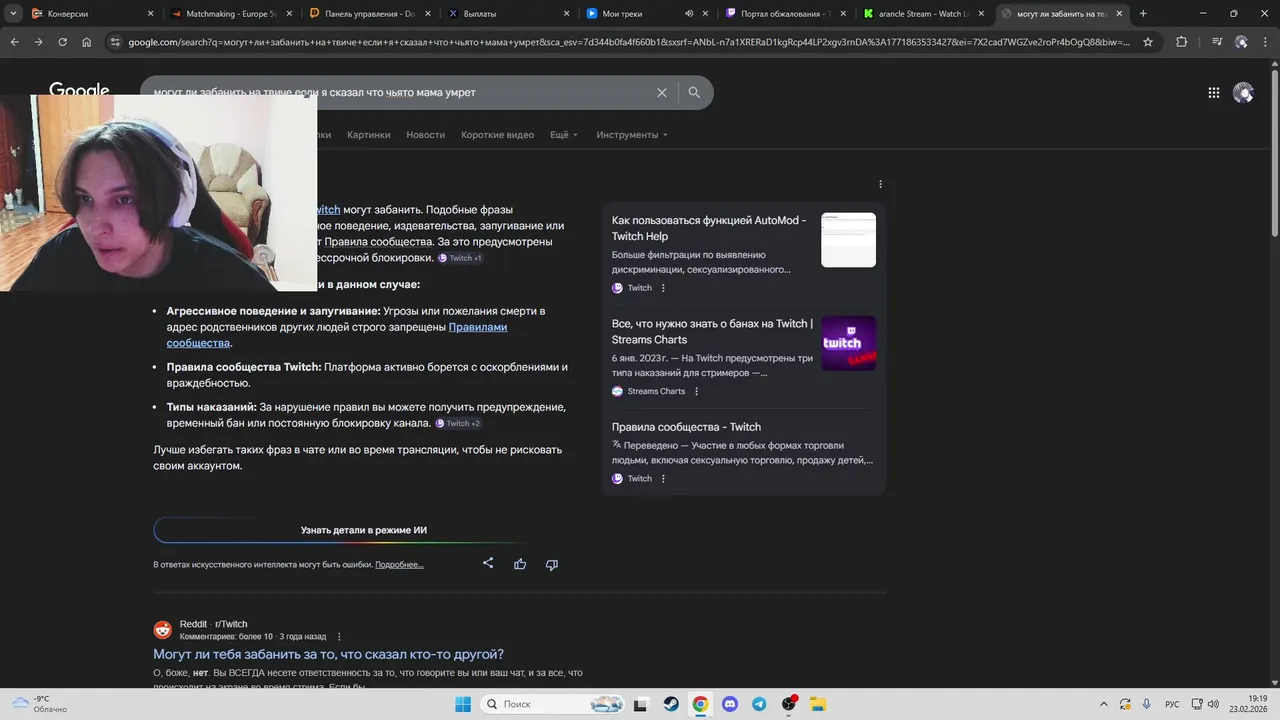This screenshot has width=1280, height=720.
Task: Clear the search query with the X icon
Action: [x=661, y=92]
